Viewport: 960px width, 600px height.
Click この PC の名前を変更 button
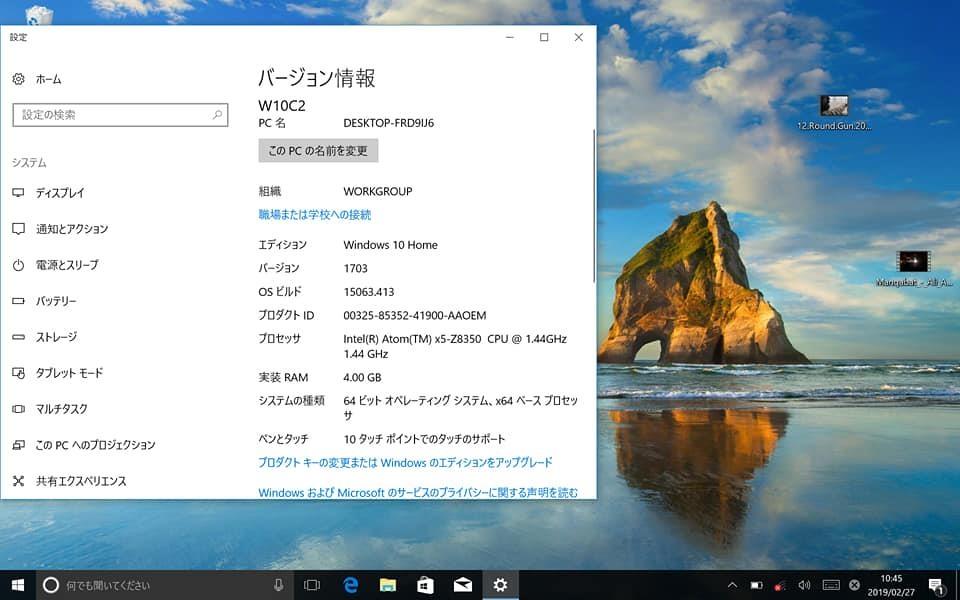(x=318, y=151)
